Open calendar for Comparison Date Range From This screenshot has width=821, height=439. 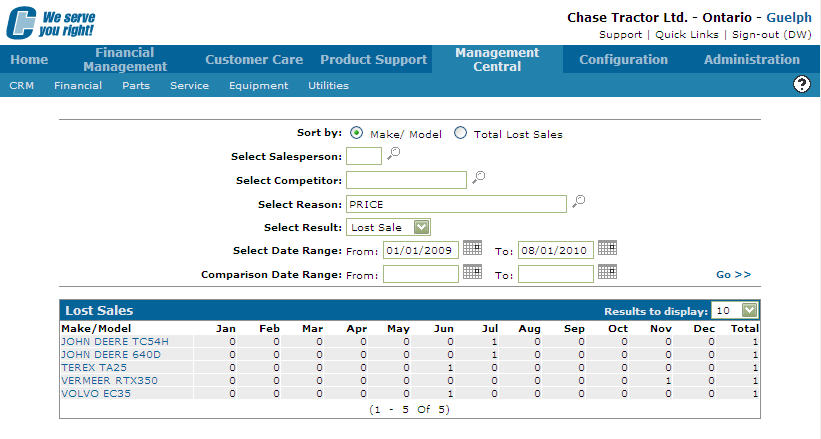(x=472, y=272)
